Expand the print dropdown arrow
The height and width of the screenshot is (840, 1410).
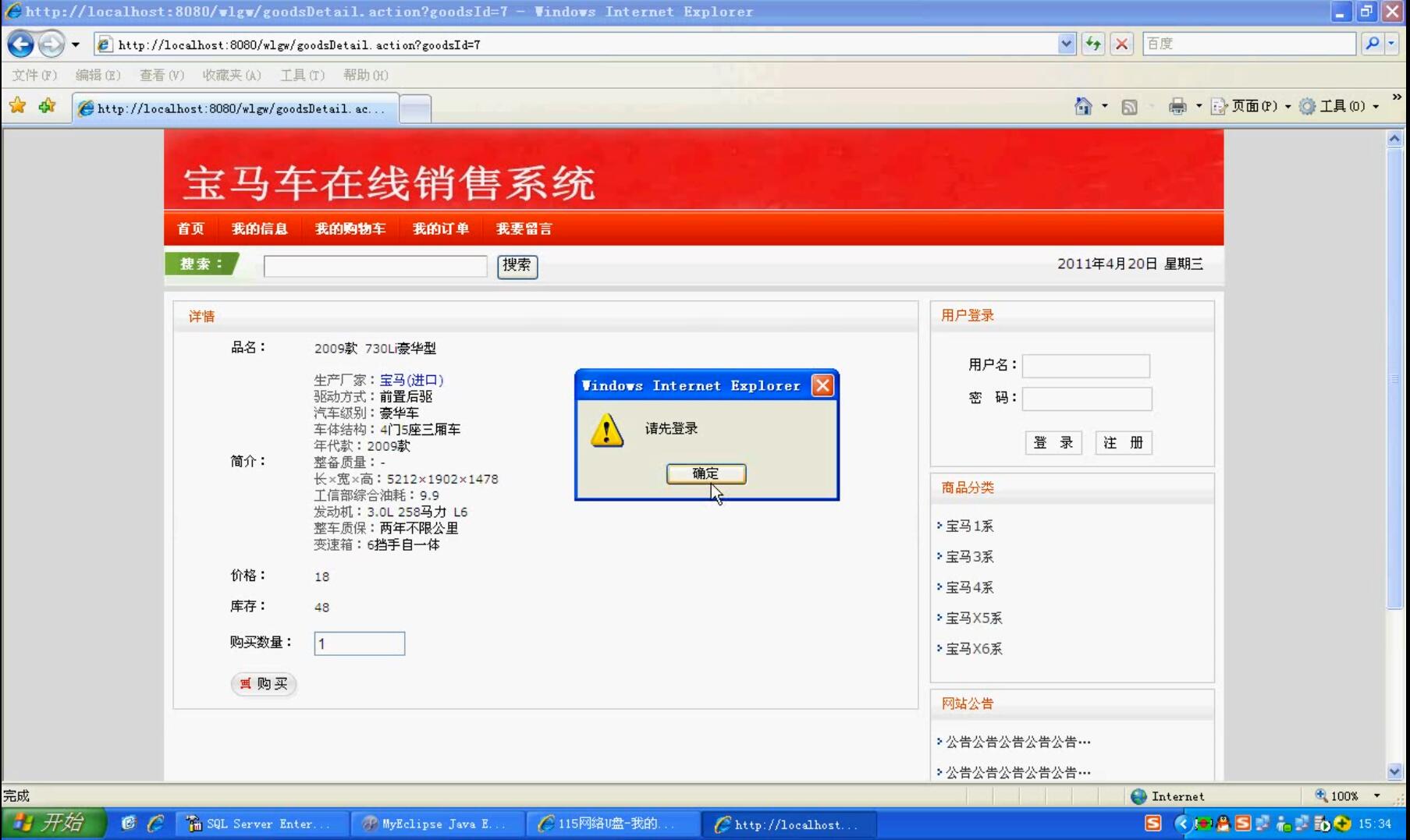click(1199, 106)
